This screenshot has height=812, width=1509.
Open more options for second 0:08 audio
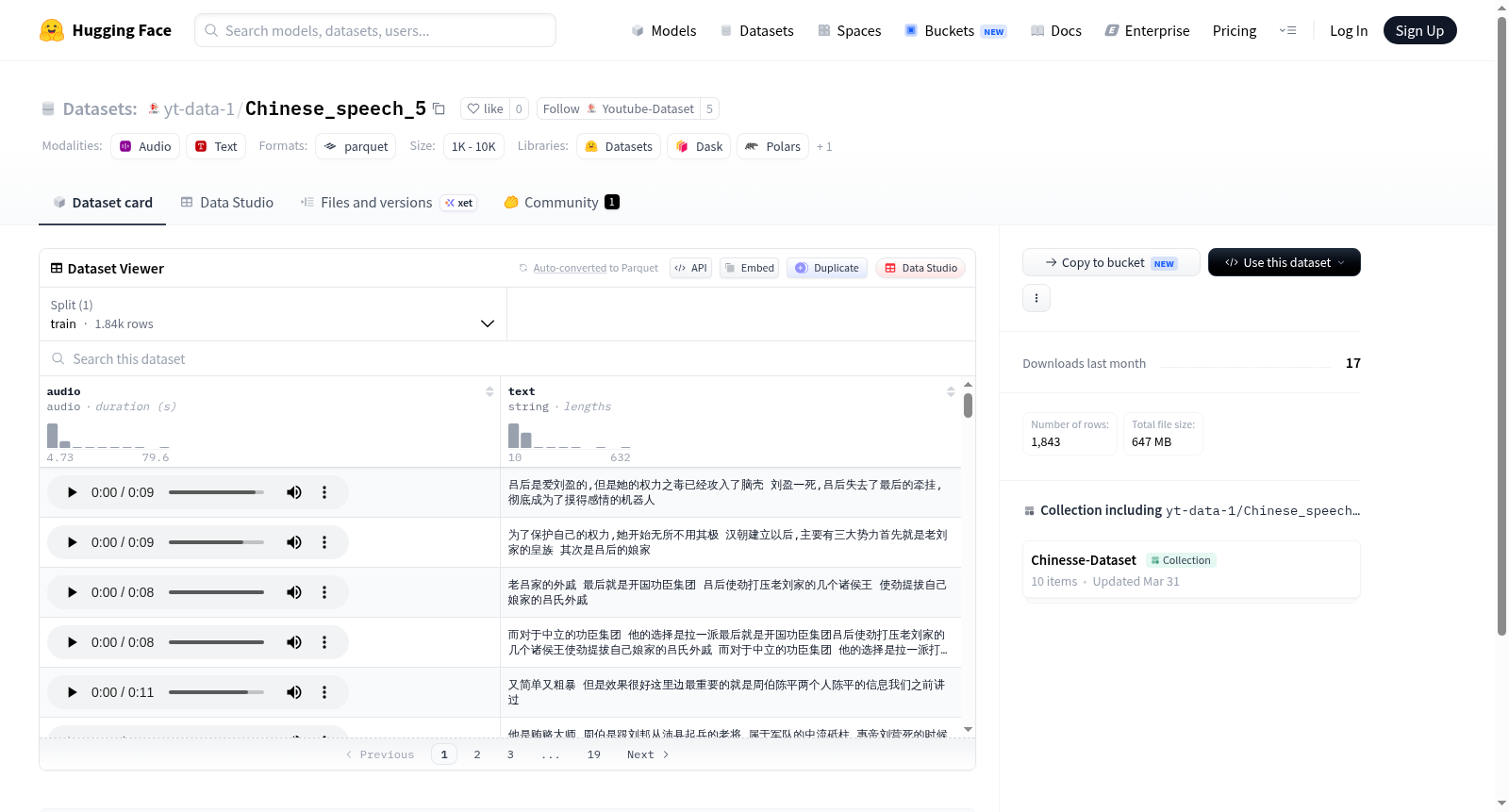coord(324,642)
